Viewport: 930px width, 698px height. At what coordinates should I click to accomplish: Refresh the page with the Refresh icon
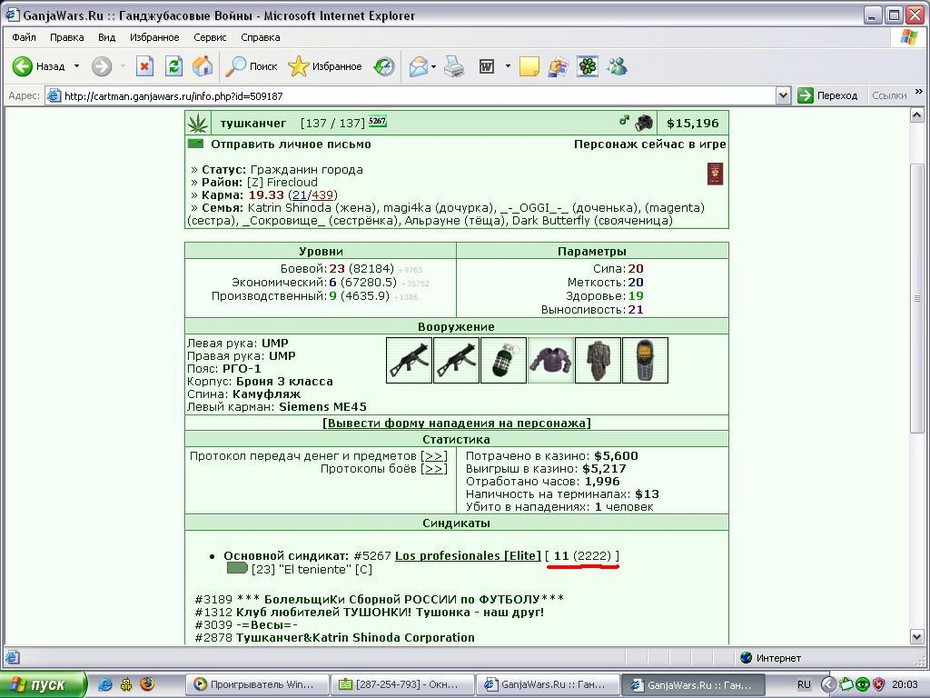(x=174, y=66)
